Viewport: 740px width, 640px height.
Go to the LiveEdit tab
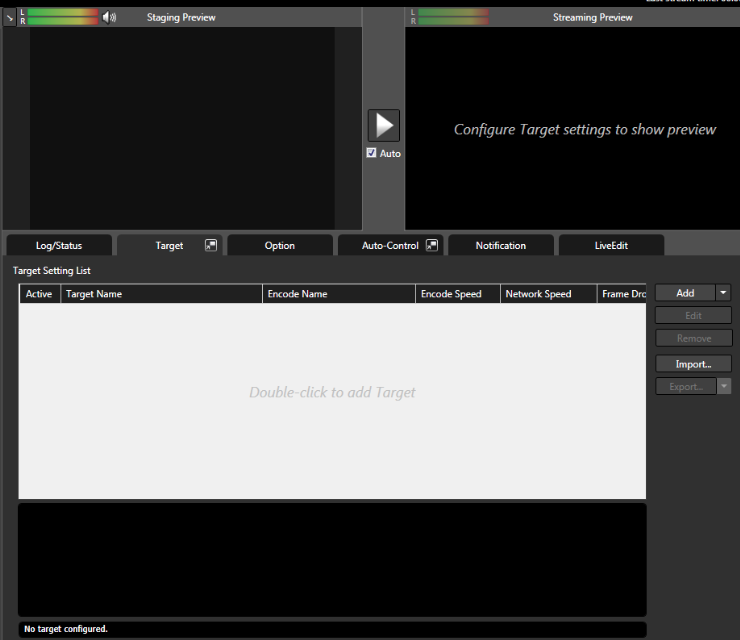[x=611, y=245]
